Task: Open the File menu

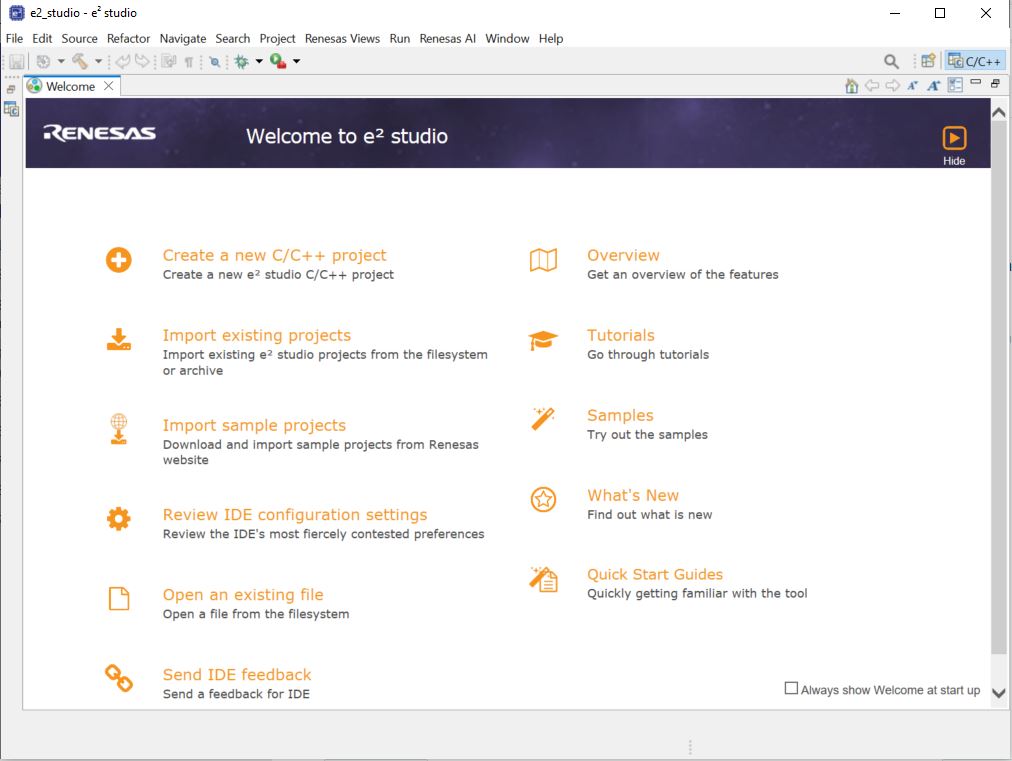Action: pos(14,39)
